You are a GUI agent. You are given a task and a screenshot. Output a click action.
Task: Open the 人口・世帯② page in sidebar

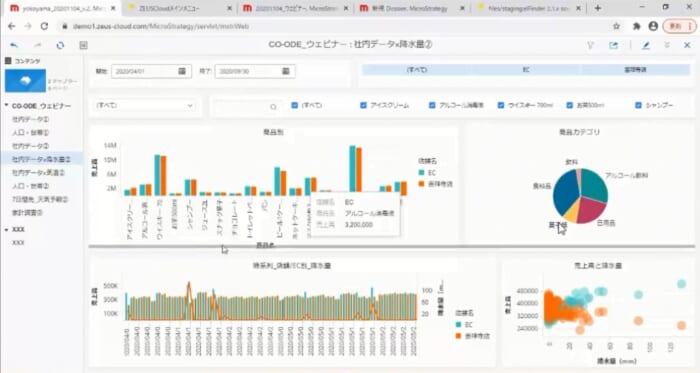[30, 186]
